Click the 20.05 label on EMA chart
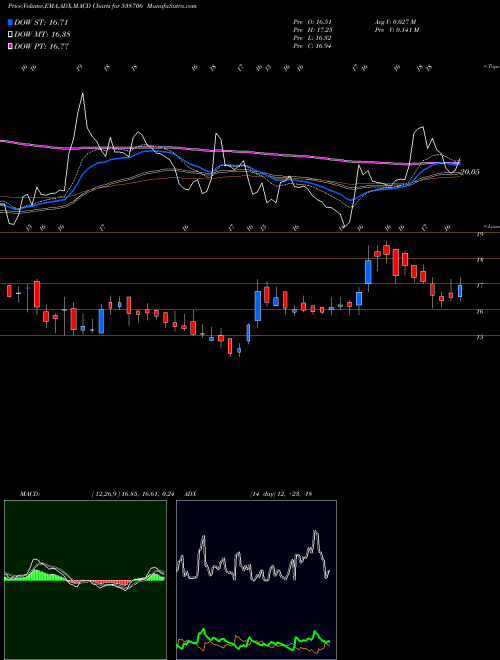 tap(470, 172)
